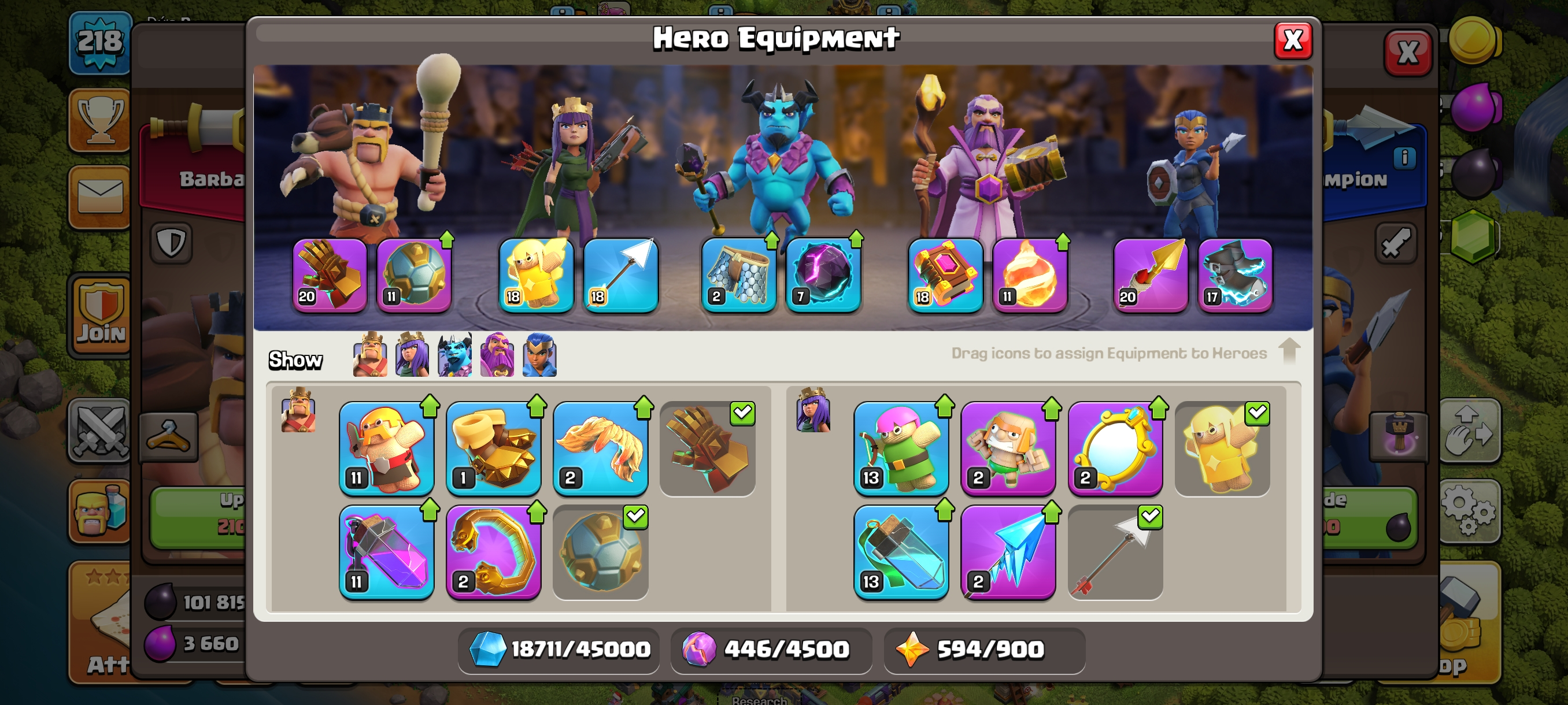Toggle Royal Champion filter in Show row
This screenshot has width=1568, height=705.
(539, 355)
